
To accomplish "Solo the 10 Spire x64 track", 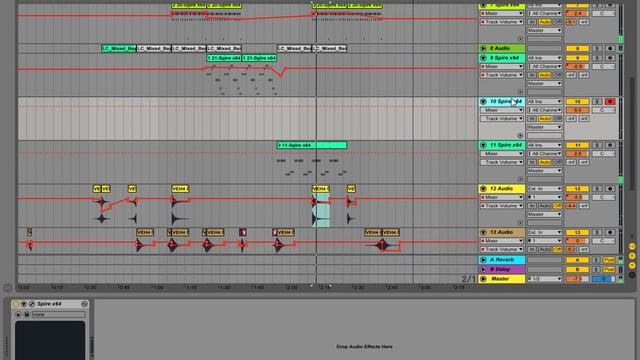I will (x=597, y=101).
